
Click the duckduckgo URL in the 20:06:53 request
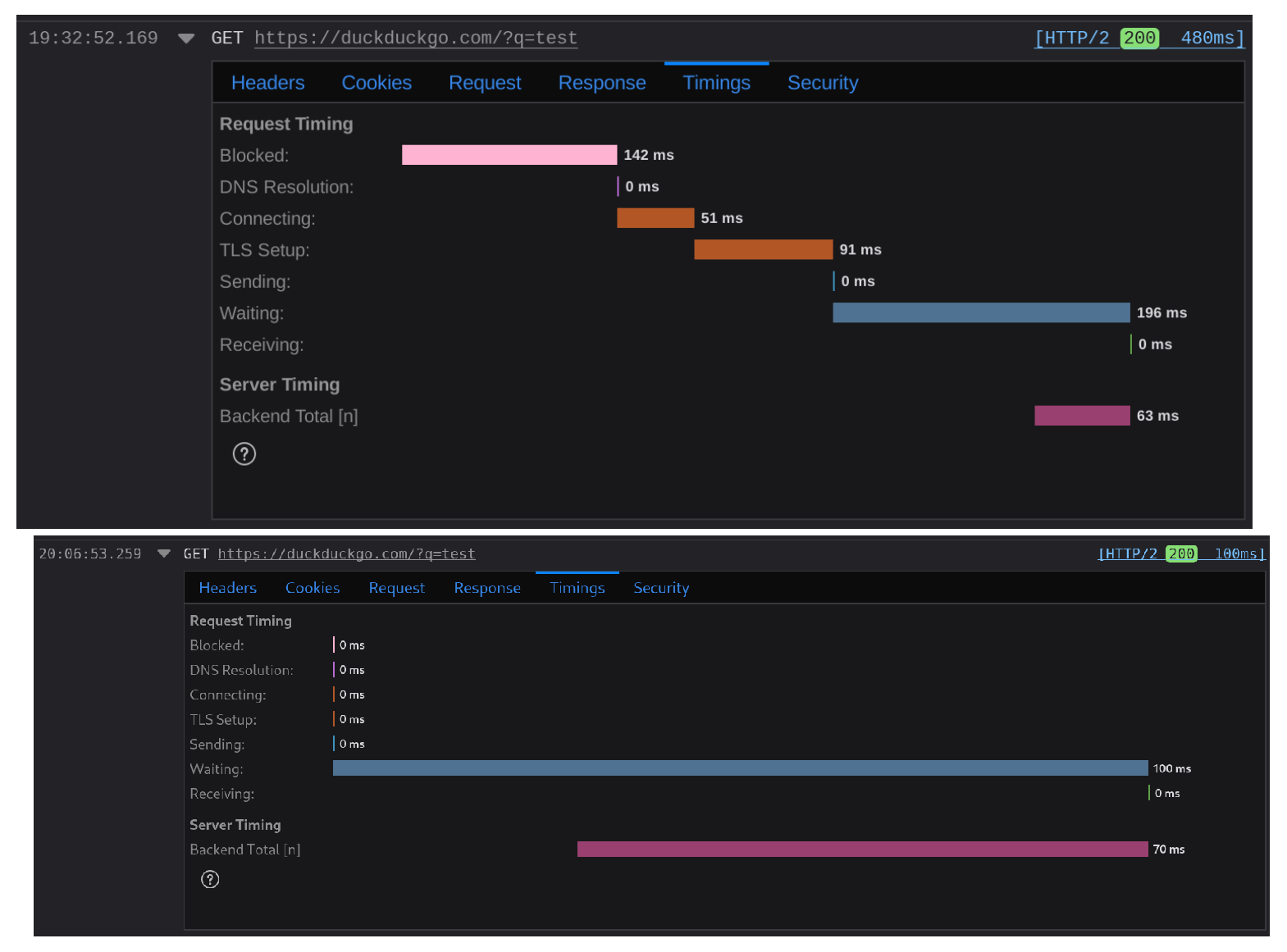tap(346, 553)
